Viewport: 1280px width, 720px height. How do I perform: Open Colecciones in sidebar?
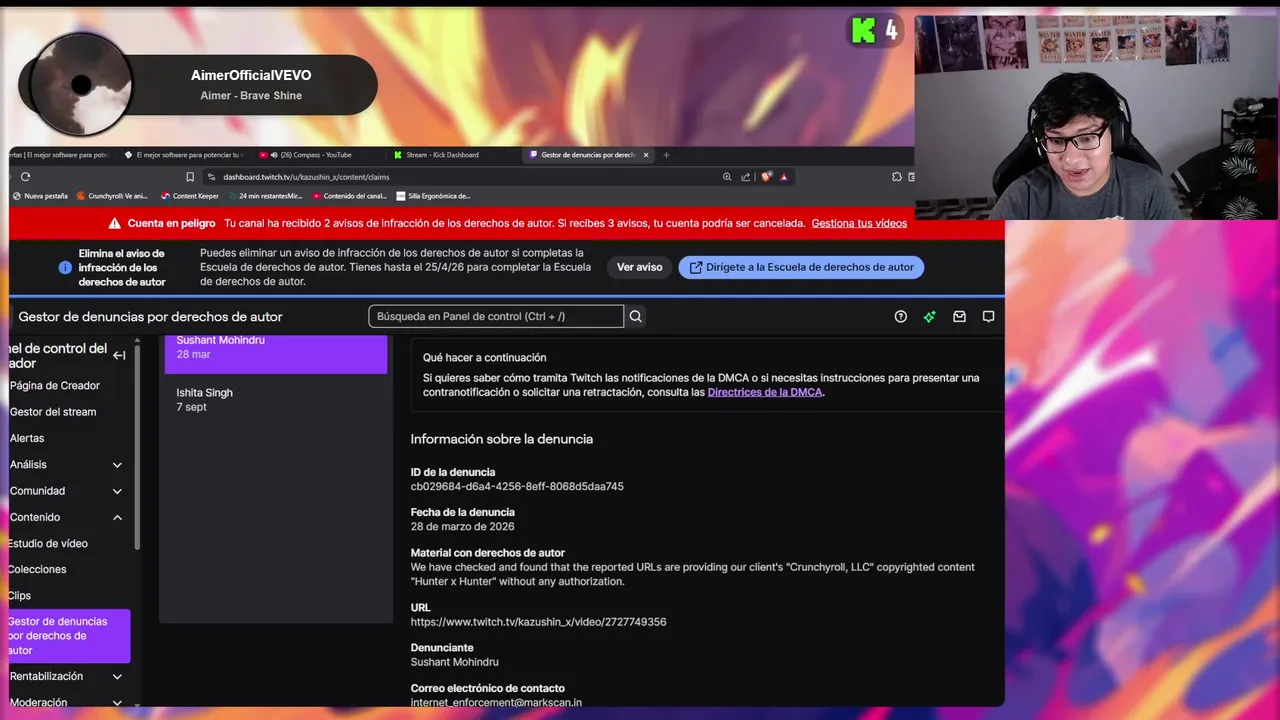(x=37, y=569)
